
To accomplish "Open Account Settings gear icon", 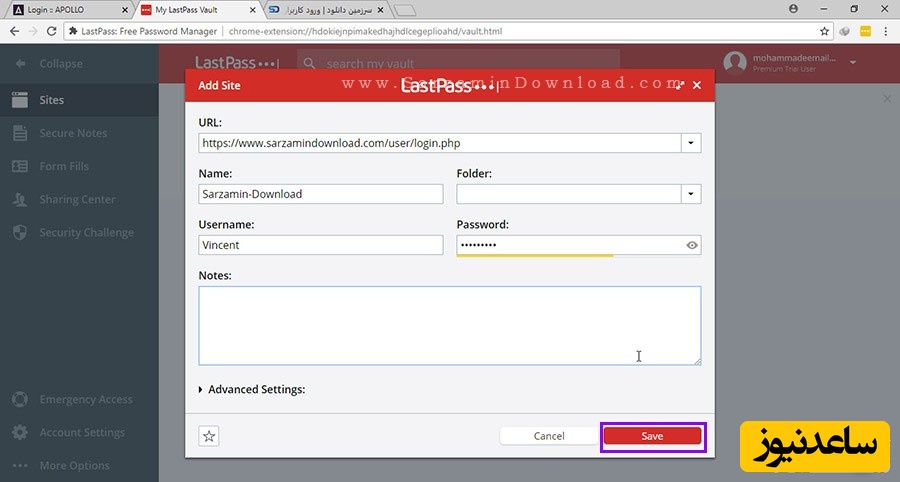I will [x=19, y=433].
